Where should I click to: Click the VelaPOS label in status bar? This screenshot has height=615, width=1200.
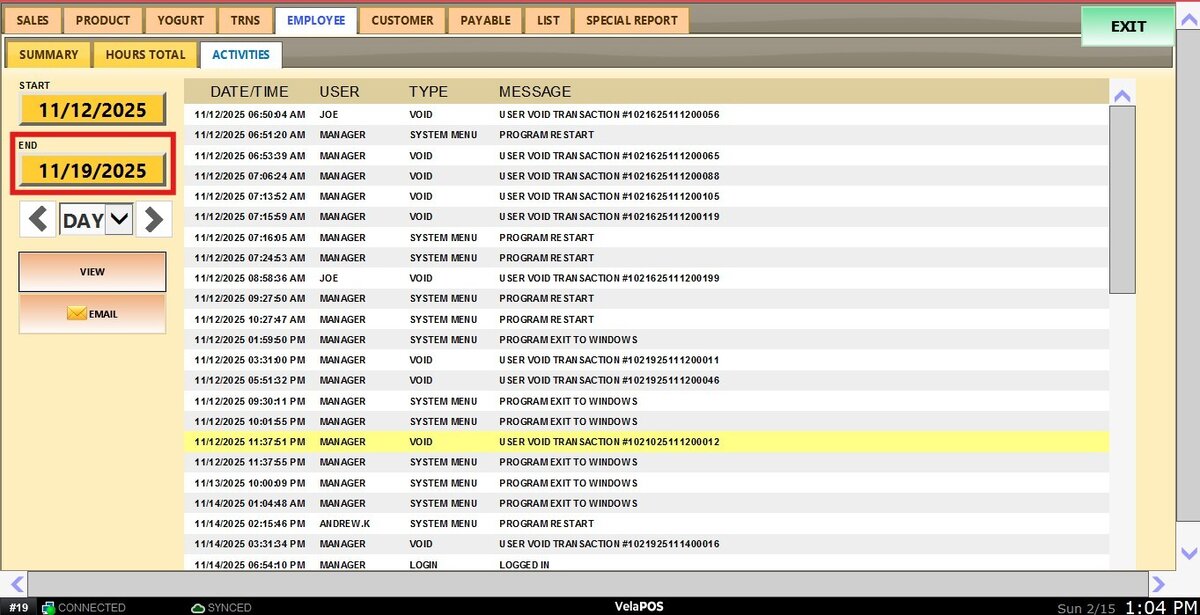point(637,607)
